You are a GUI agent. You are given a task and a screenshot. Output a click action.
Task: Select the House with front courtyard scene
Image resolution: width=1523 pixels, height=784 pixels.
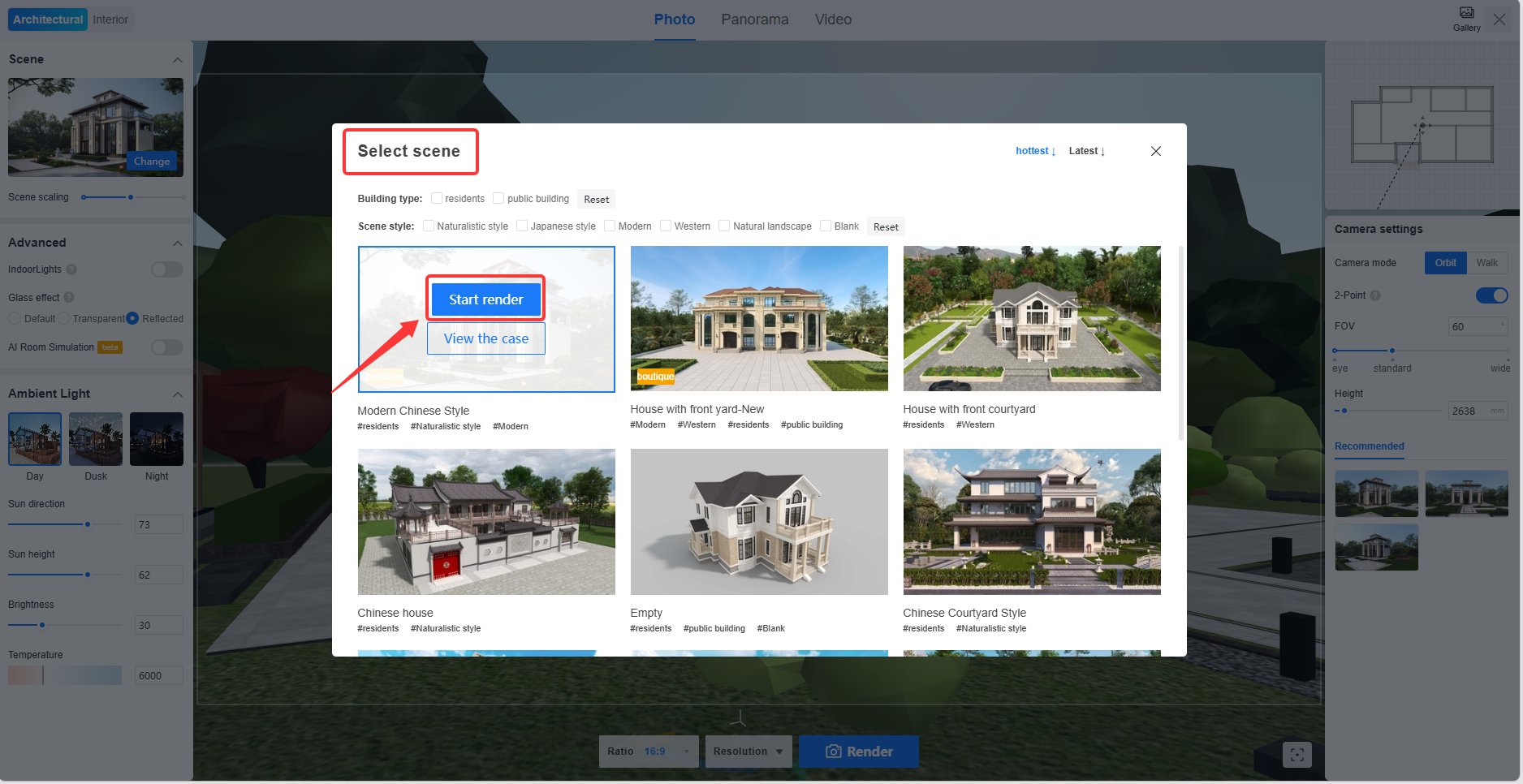pyautogui.click(x=1032, y=319)
